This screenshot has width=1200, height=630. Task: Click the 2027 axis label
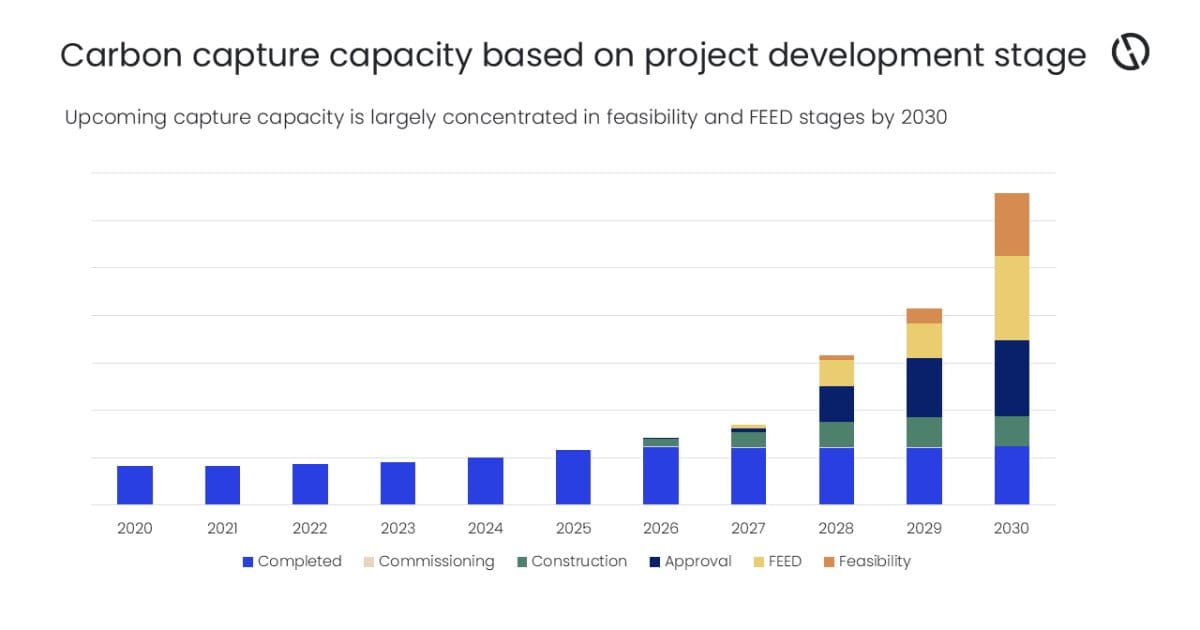point(748,528)
